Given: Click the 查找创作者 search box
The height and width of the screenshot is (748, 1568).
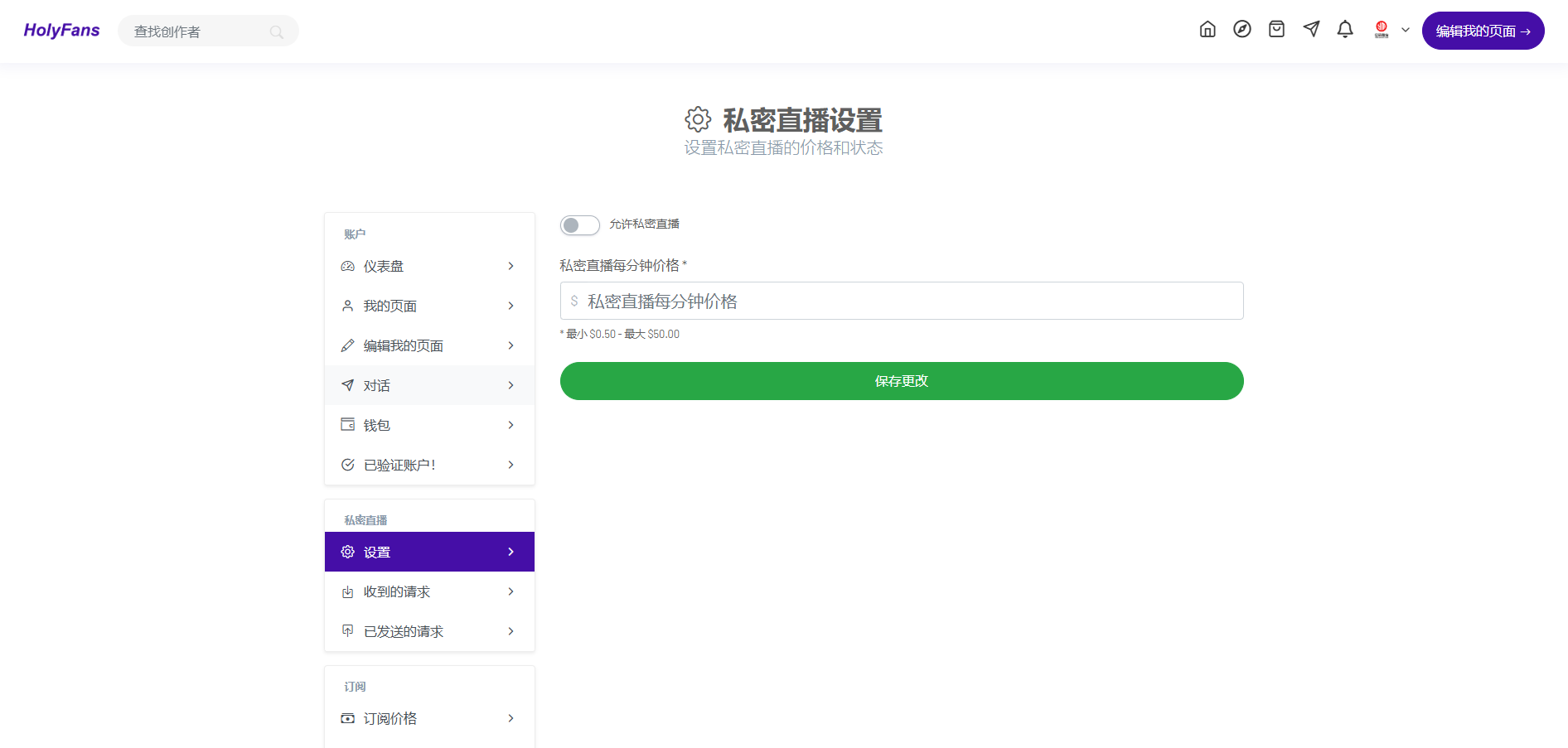Looking at the screenshot, I should 207,31.
